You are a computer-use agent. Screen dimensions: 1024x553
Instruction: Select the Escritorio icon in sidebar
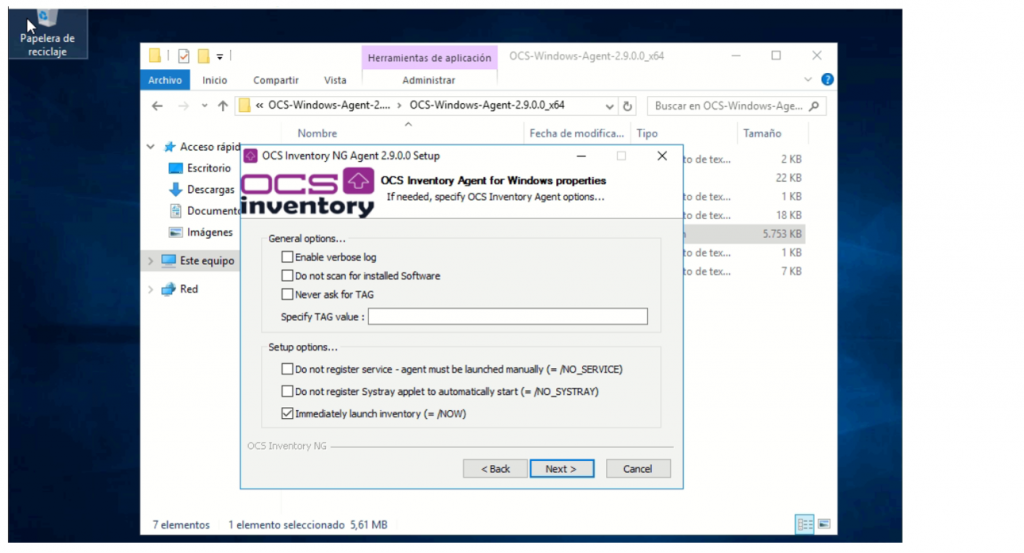(175, 168)
